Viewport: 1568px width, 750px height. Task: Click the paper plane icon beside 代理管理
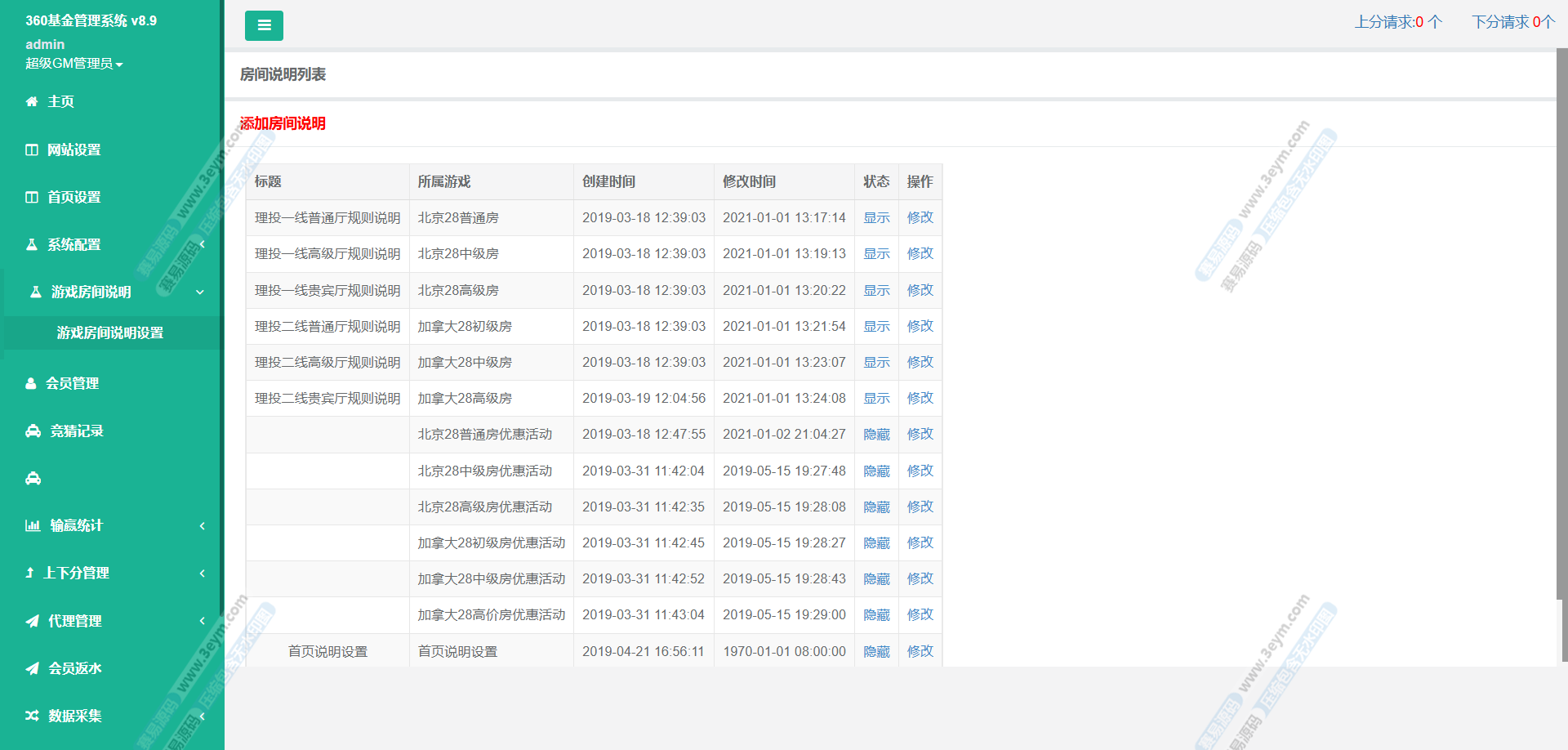click(33, 621)
